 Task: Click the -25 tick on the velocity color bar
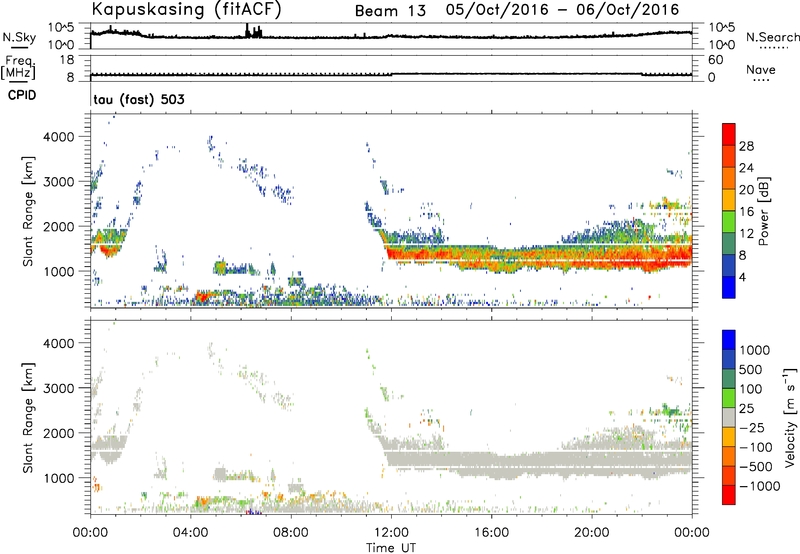(x=752, y=427)
